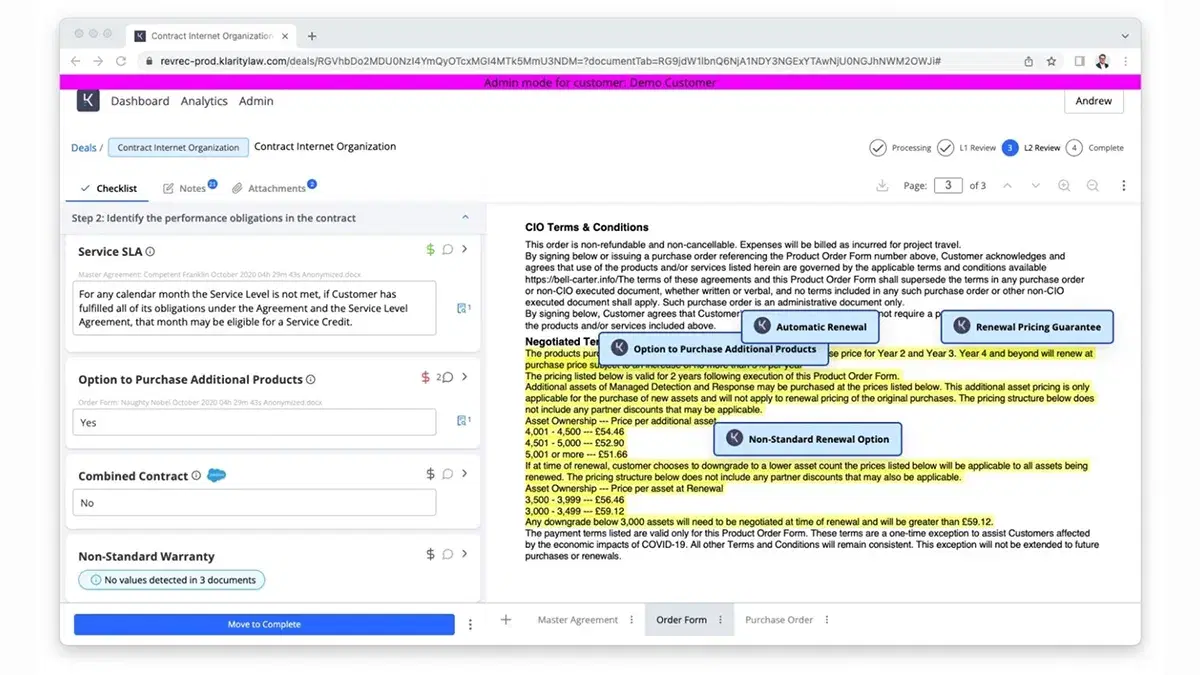The image size is (1200, 675).
Task: Click the Move to Complete button
Action: pyautogui.click(x=264, y=624)
